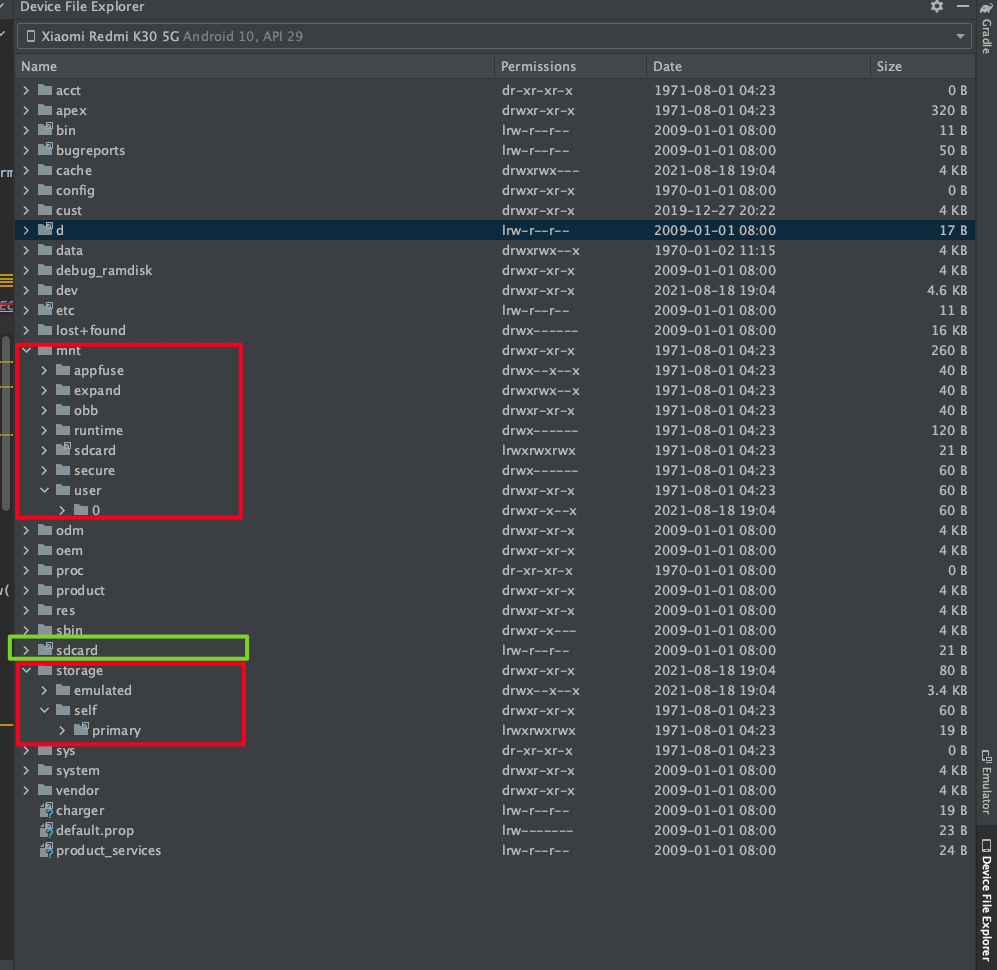Click the system folder icon
The image size is (997, 970).
point(45,770)
